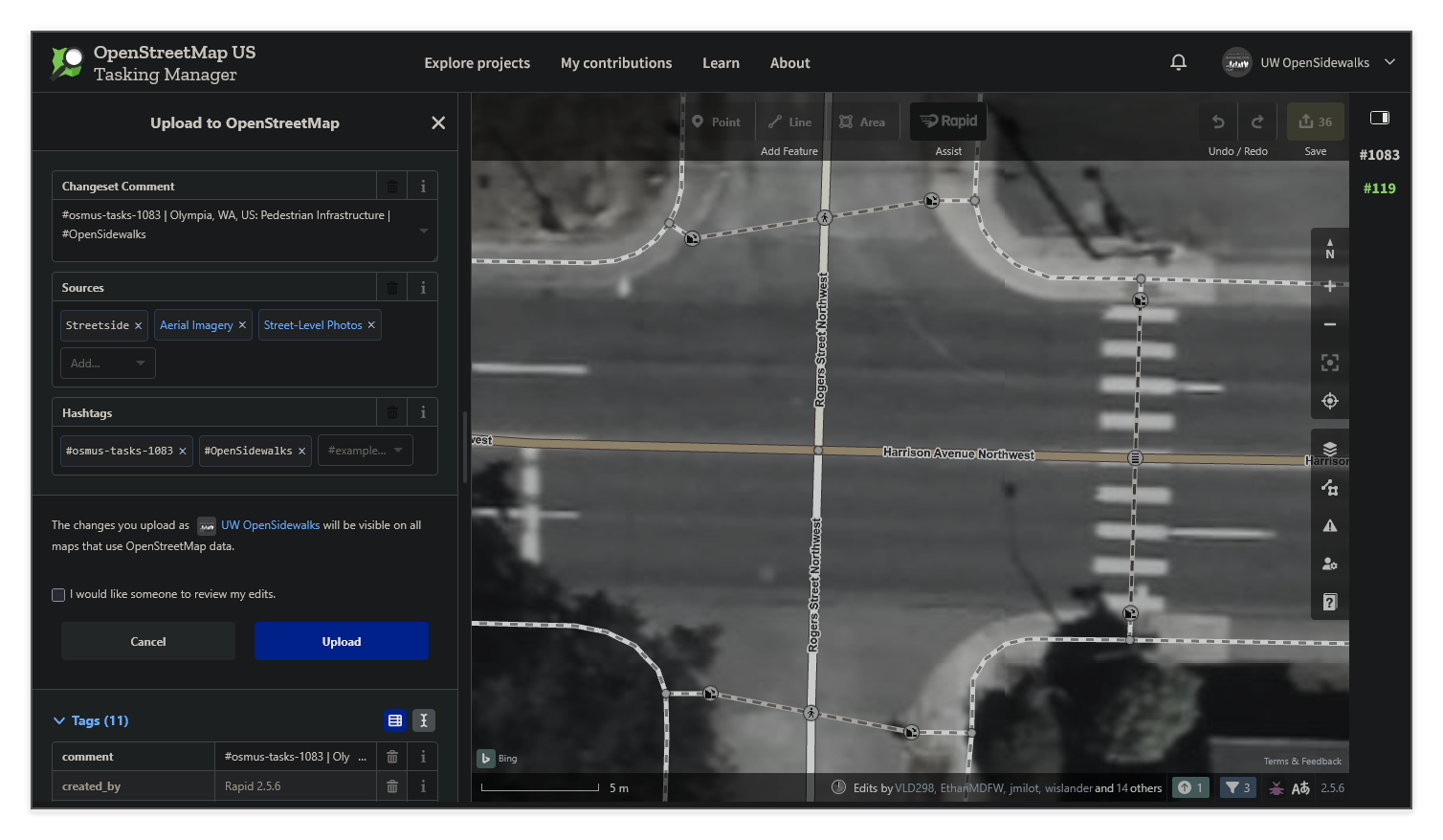Expand the Changeset Comment dropdown arrow
The height and width of the screenshot is (840, 1443).
click(x=422, y=231)
